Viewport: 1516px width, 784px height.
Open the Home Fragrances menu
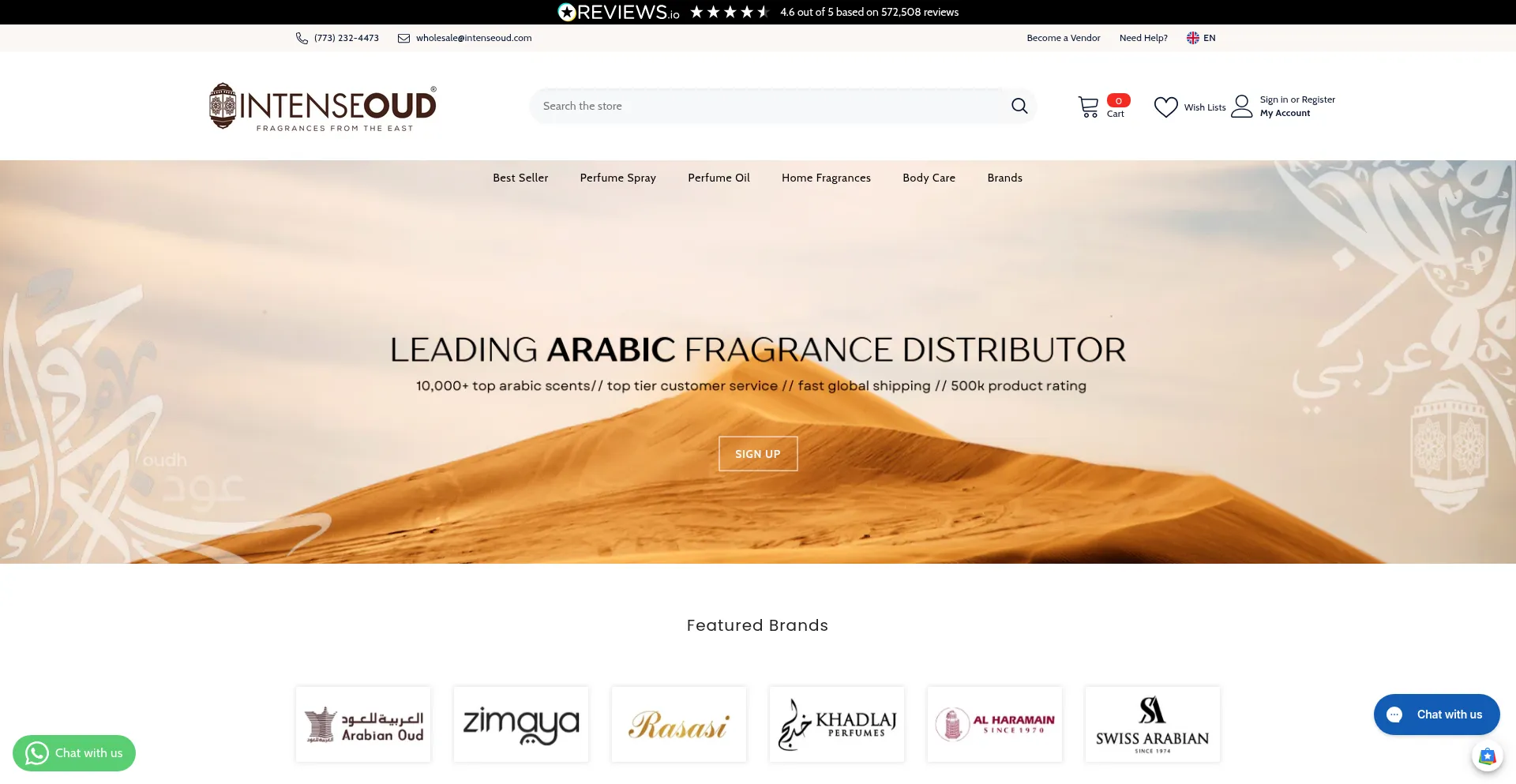[x=826, y=178]
